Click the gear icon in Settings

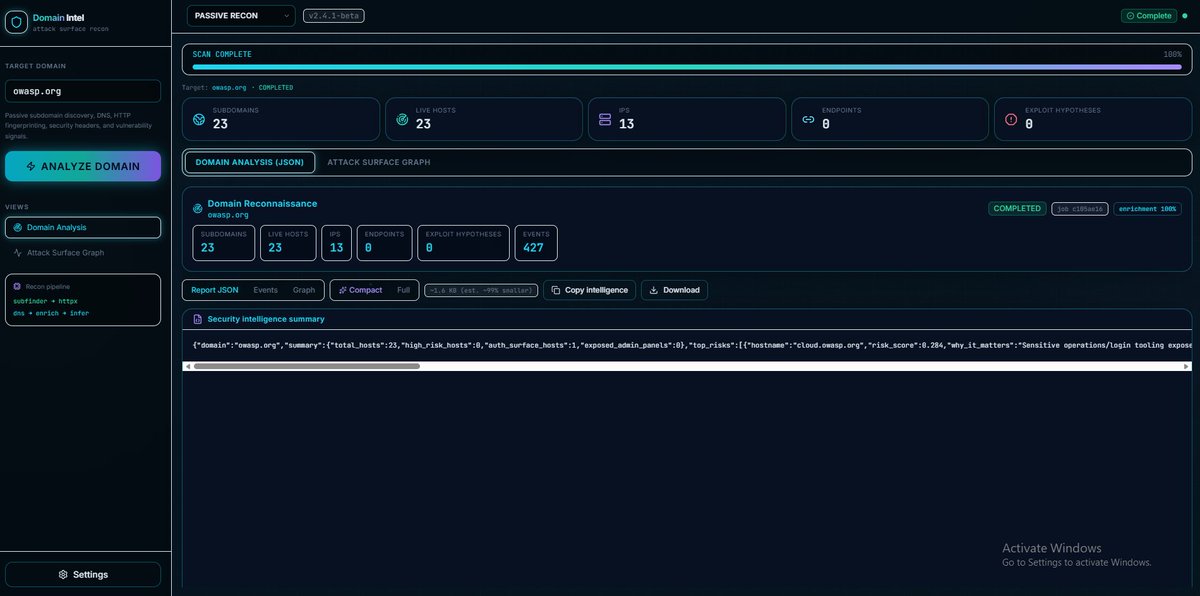[x=63, y=575]
